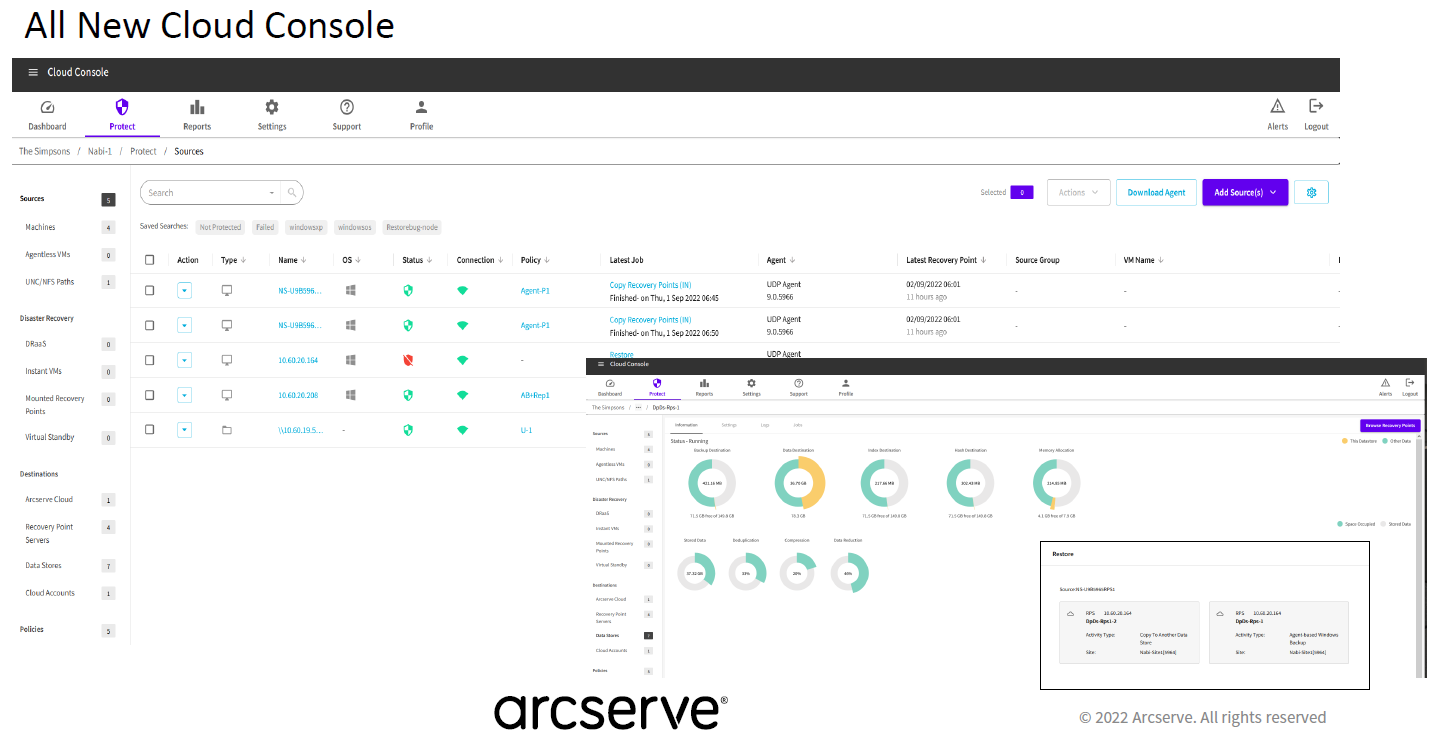Select Machines in Sources sidebar
The height and width of the screenshot is (740, 1436).
point(41,227)
